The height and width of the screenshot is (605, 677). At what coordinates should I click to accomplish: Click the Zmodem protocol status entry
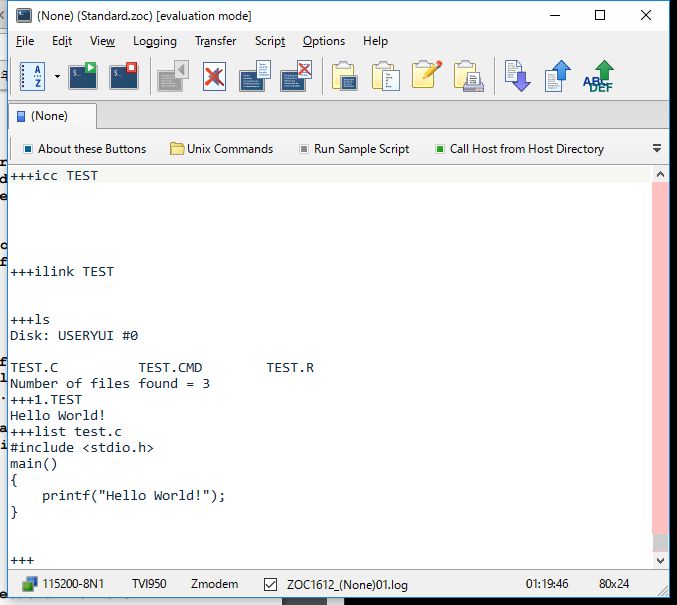coord(214,584)
